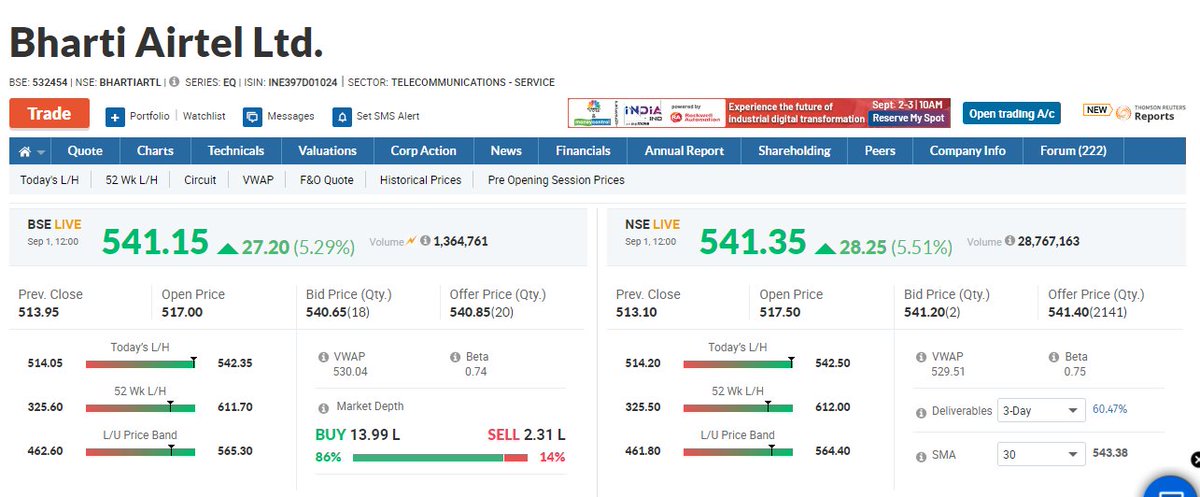Close the floating widget with X
This screenshot has height=497, width=1200.
click(x=1194, y=460)
